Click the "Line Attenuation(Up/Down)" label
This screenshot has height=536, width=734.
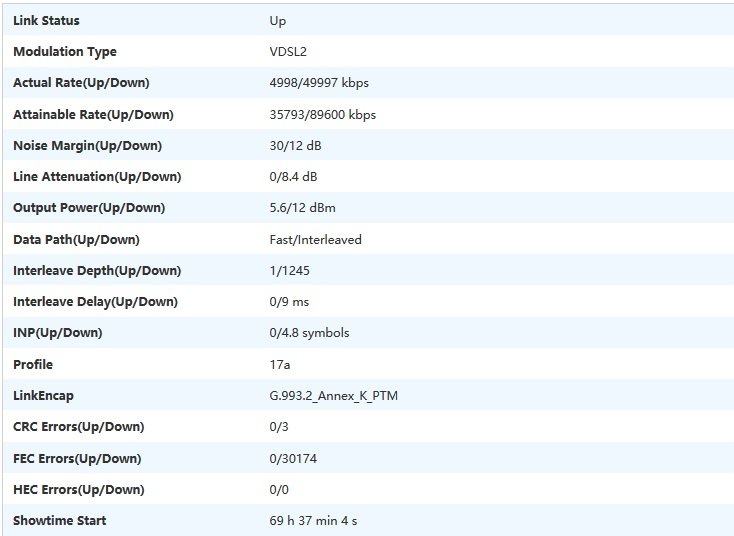(x=97, y=176)
